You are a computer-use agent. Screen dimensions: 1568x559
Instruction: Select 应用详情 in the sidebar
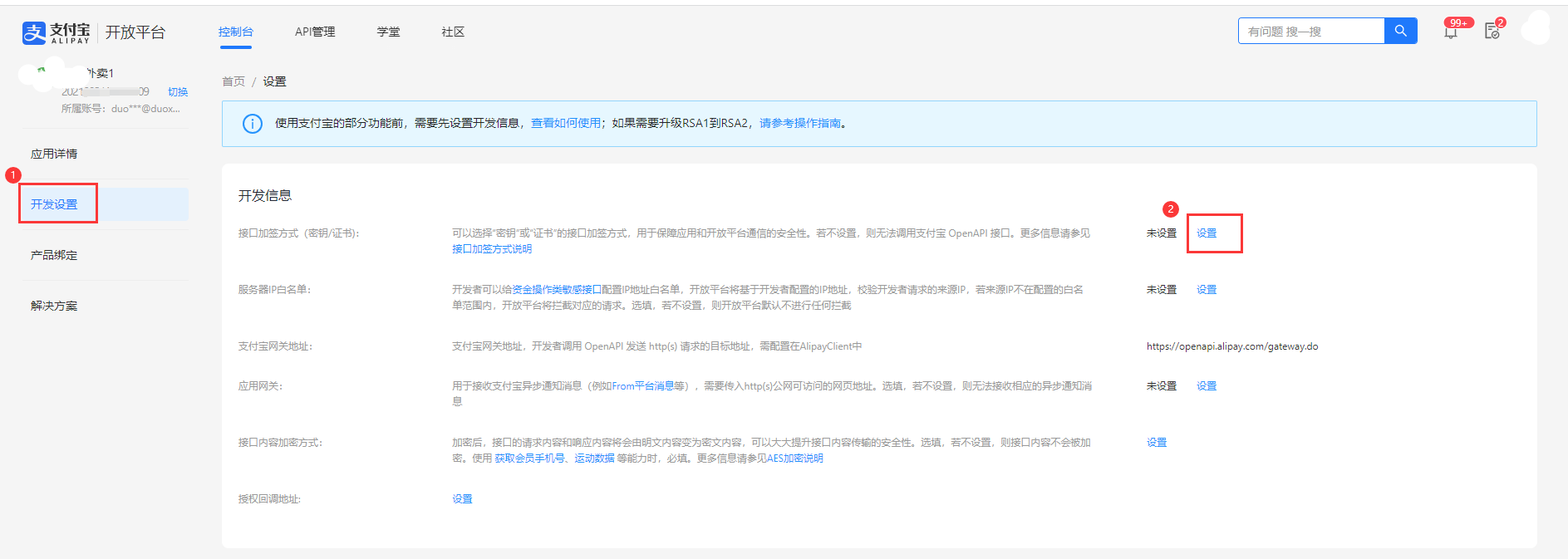(x=54, y=154)
